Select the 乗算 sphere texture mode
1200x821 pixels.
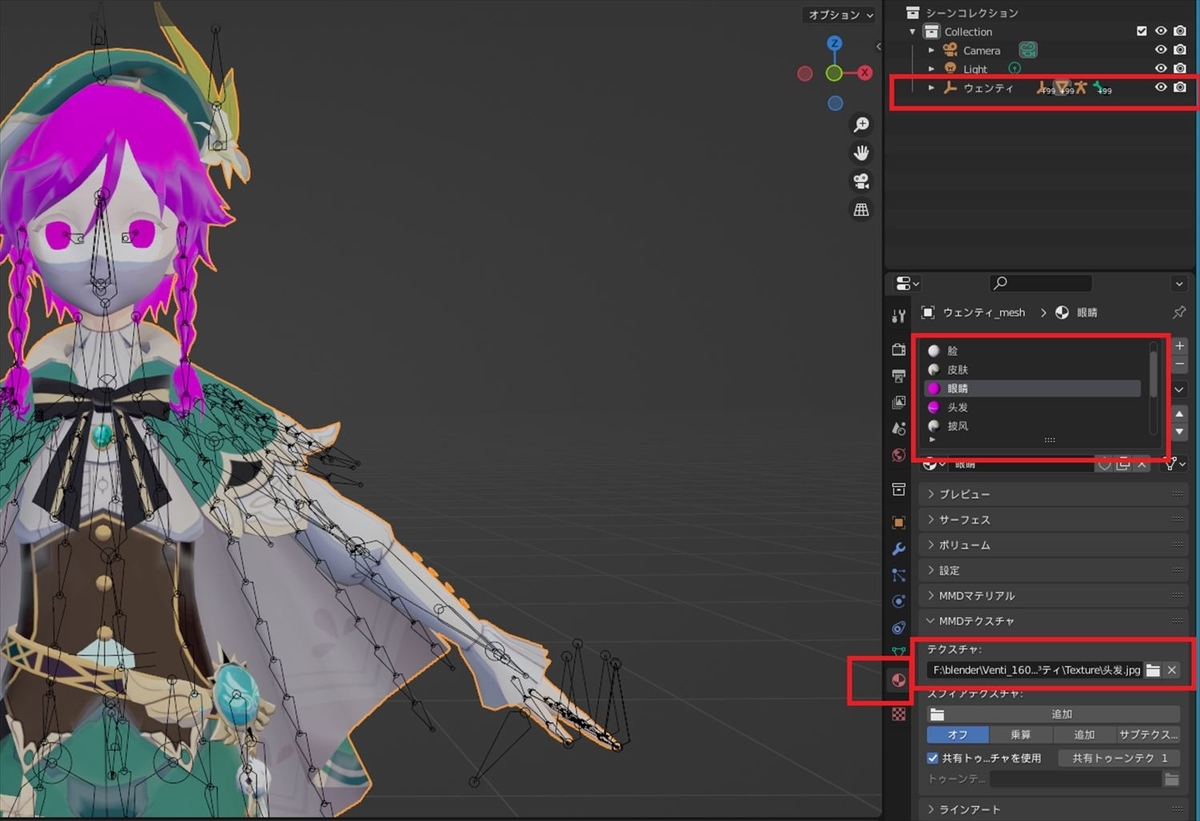pyautogui.click(x=1020, y=735)
